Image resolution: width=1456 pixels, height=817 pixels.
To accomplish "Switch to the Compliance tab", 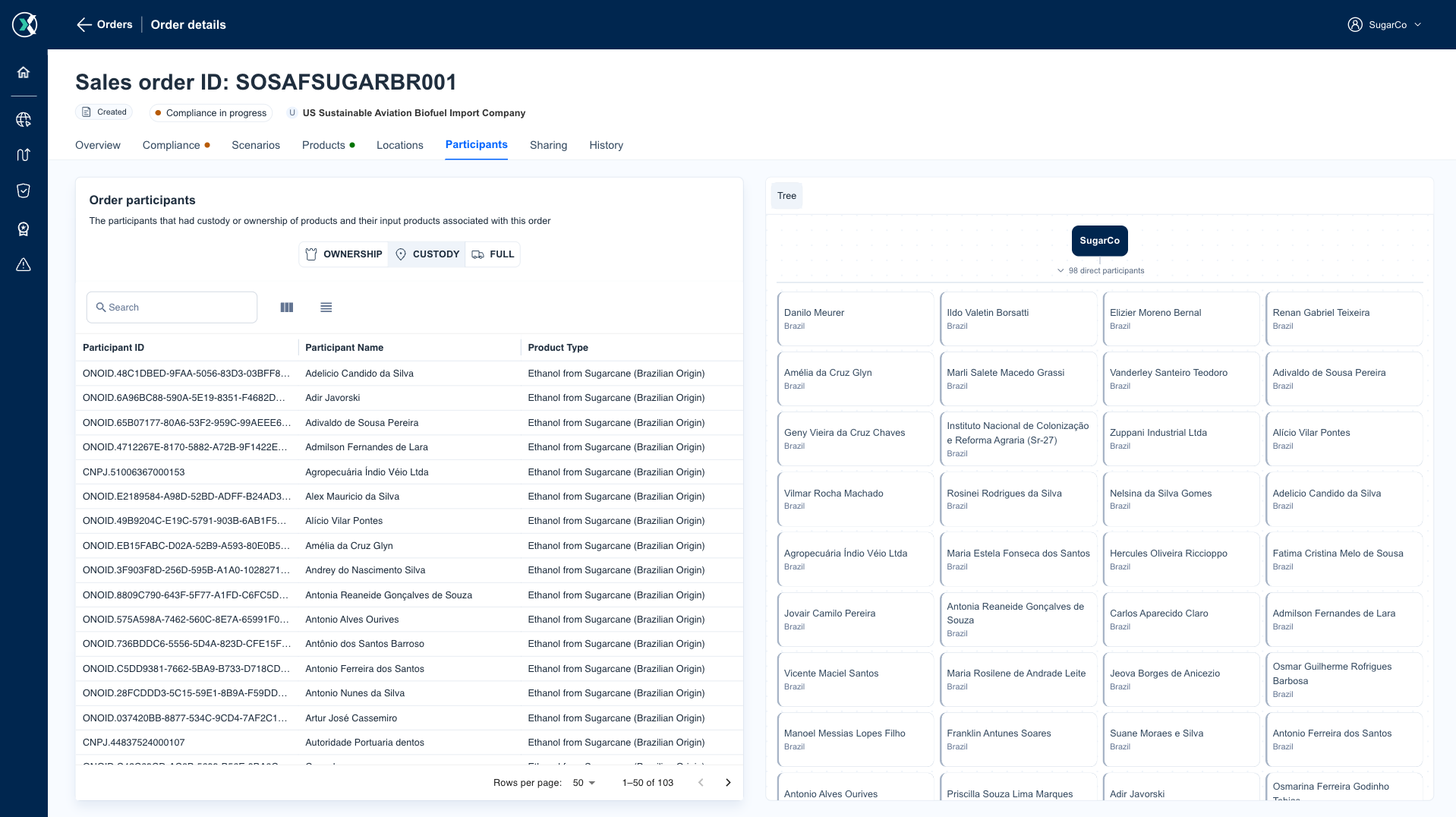I will 176,145.
